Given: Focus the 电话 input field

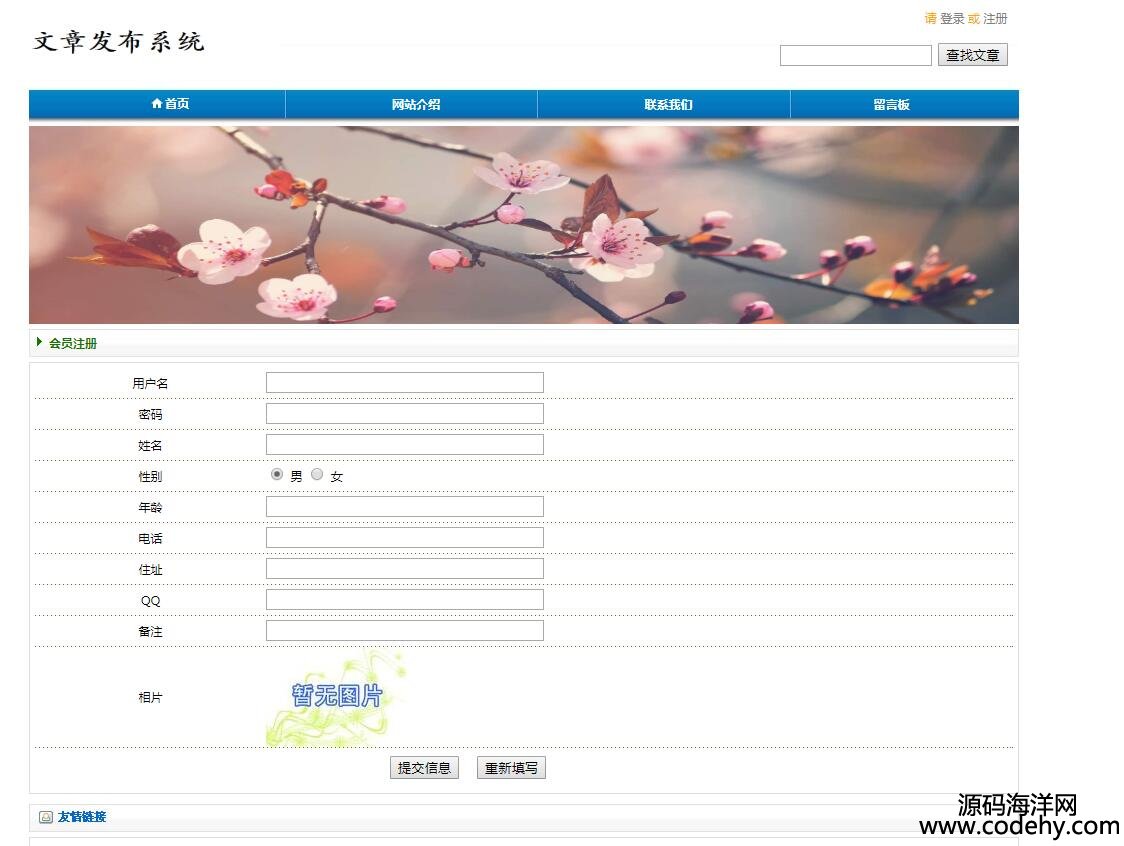Looking at the screenshot, I should (x=405, y=538).
